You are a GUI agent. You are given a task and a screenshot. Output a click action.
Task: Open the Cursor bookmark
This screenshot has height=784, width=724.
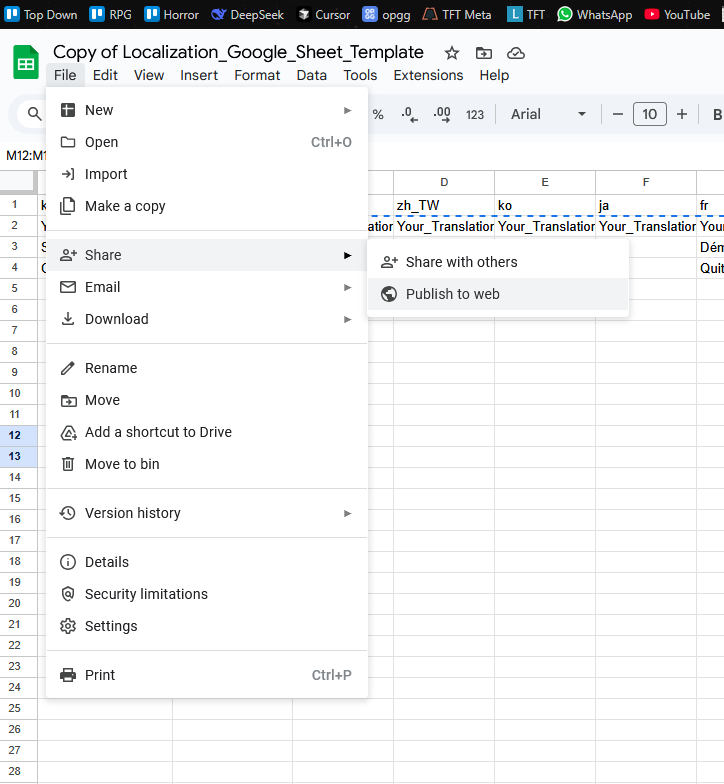pos(324,14)
